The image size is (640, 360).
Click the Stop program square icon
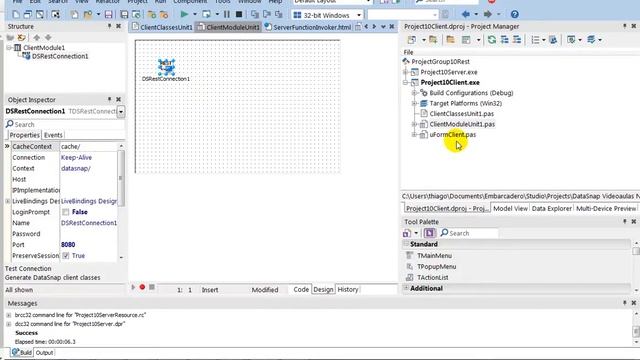pyautogui.click(x=239, y=14)
